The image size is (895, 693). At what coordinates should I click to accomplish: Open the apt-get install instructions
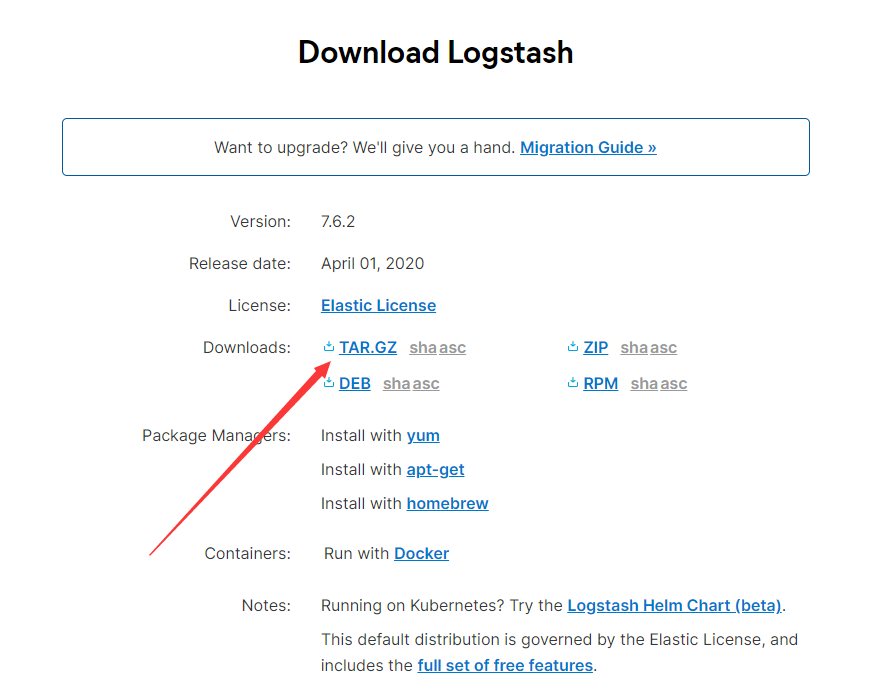[435, 469]
